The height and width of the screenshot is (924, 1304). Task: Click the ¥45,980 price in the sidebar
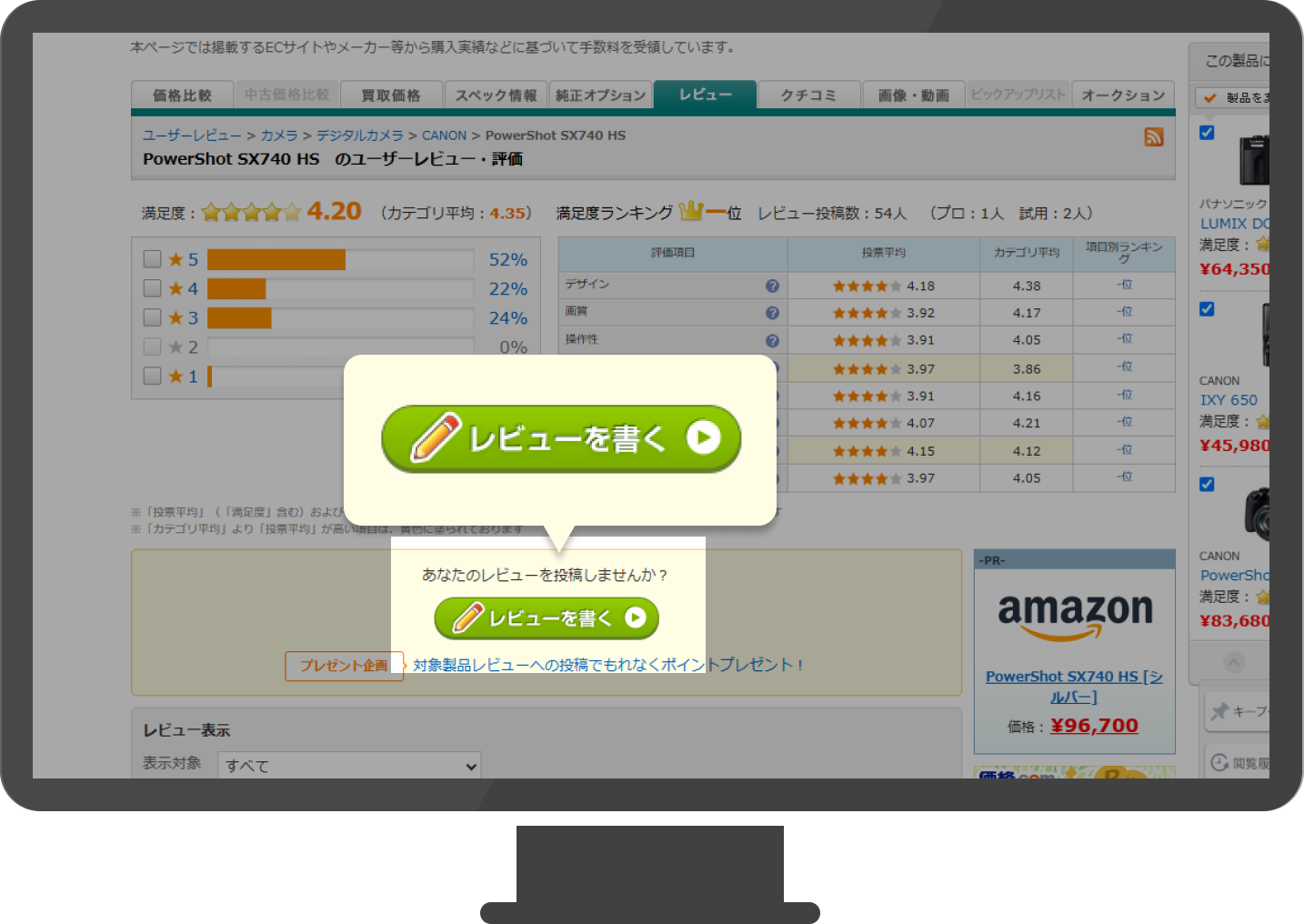pyautogui.click(x=1235, y=446)
